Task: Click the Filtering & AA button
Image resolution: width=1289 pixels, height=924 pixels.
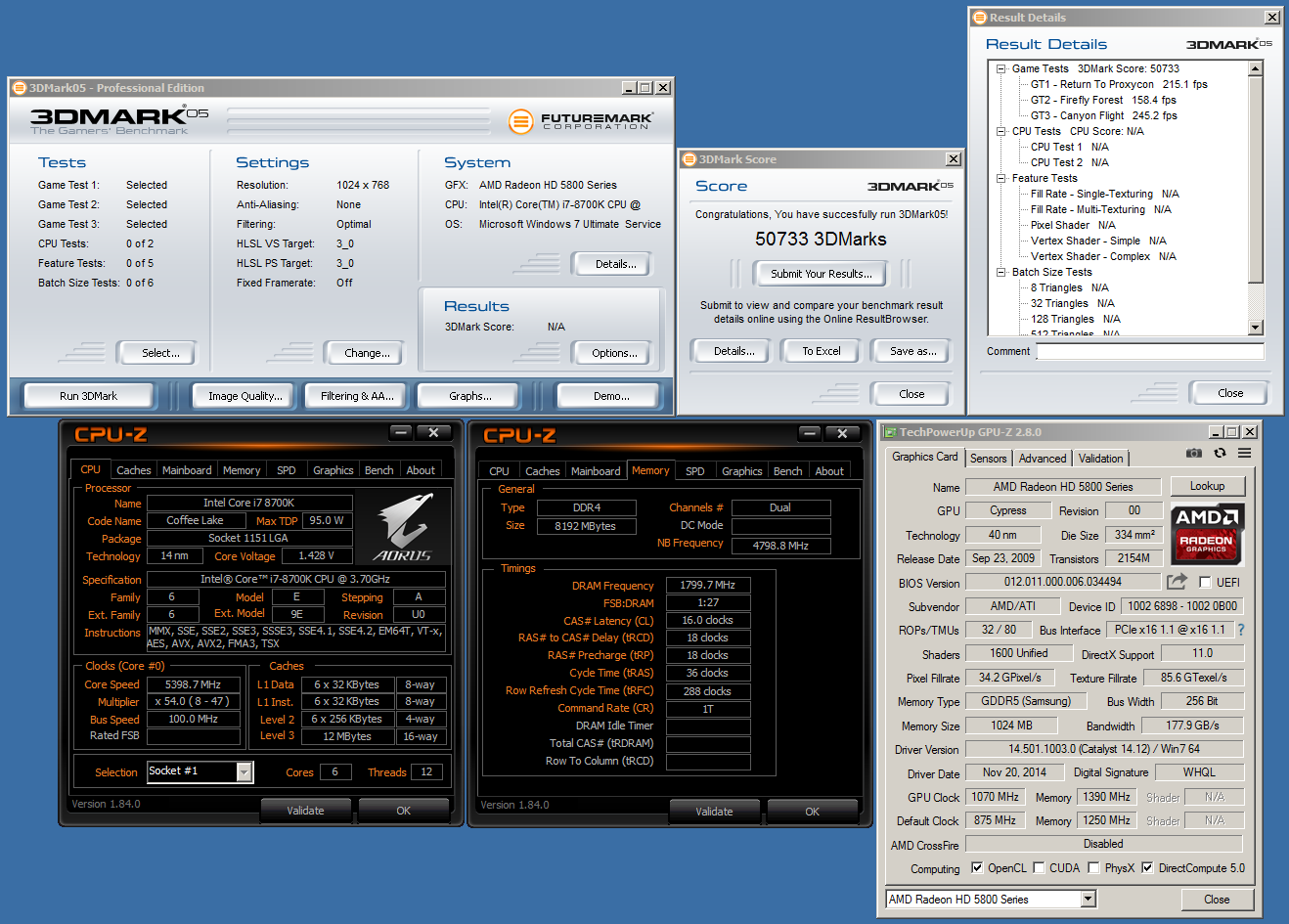Action: 357,396
